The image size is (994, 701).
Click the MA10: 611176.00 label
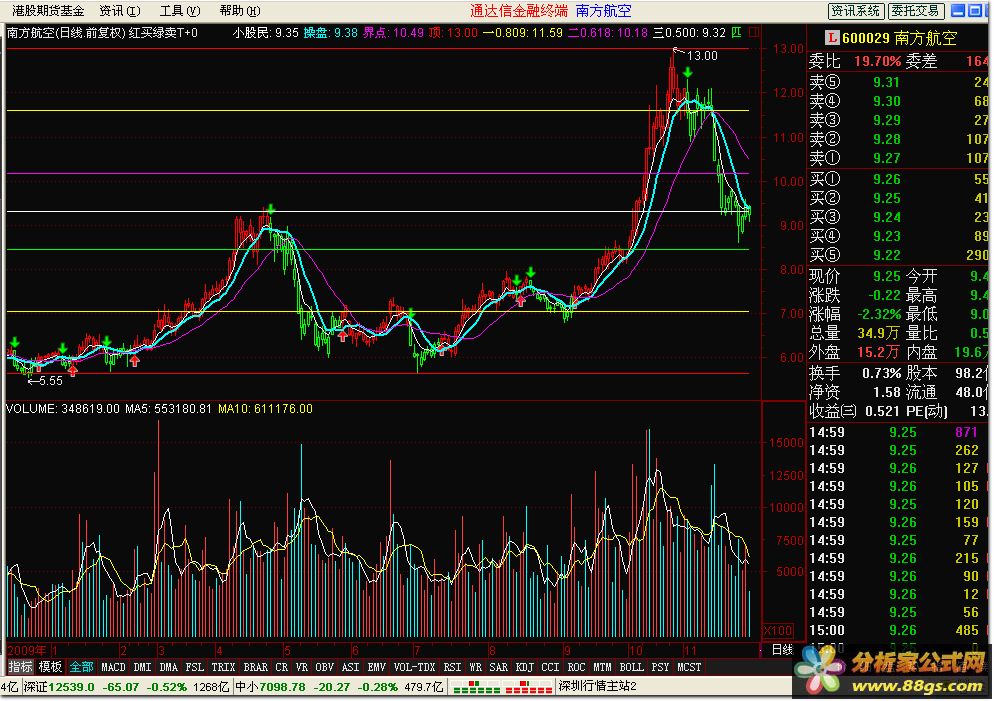[x=265, y=409]
